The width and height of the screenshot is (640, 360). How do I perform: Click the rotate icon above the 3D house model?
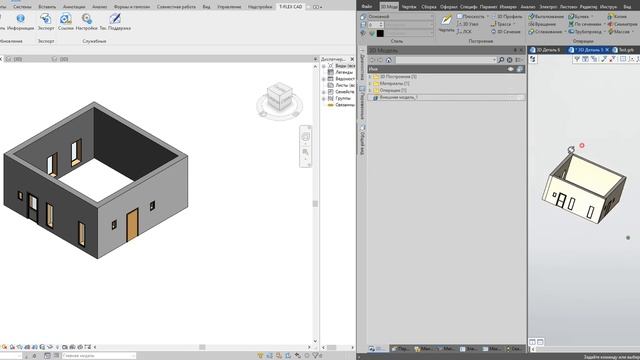[x=571, y=149]
